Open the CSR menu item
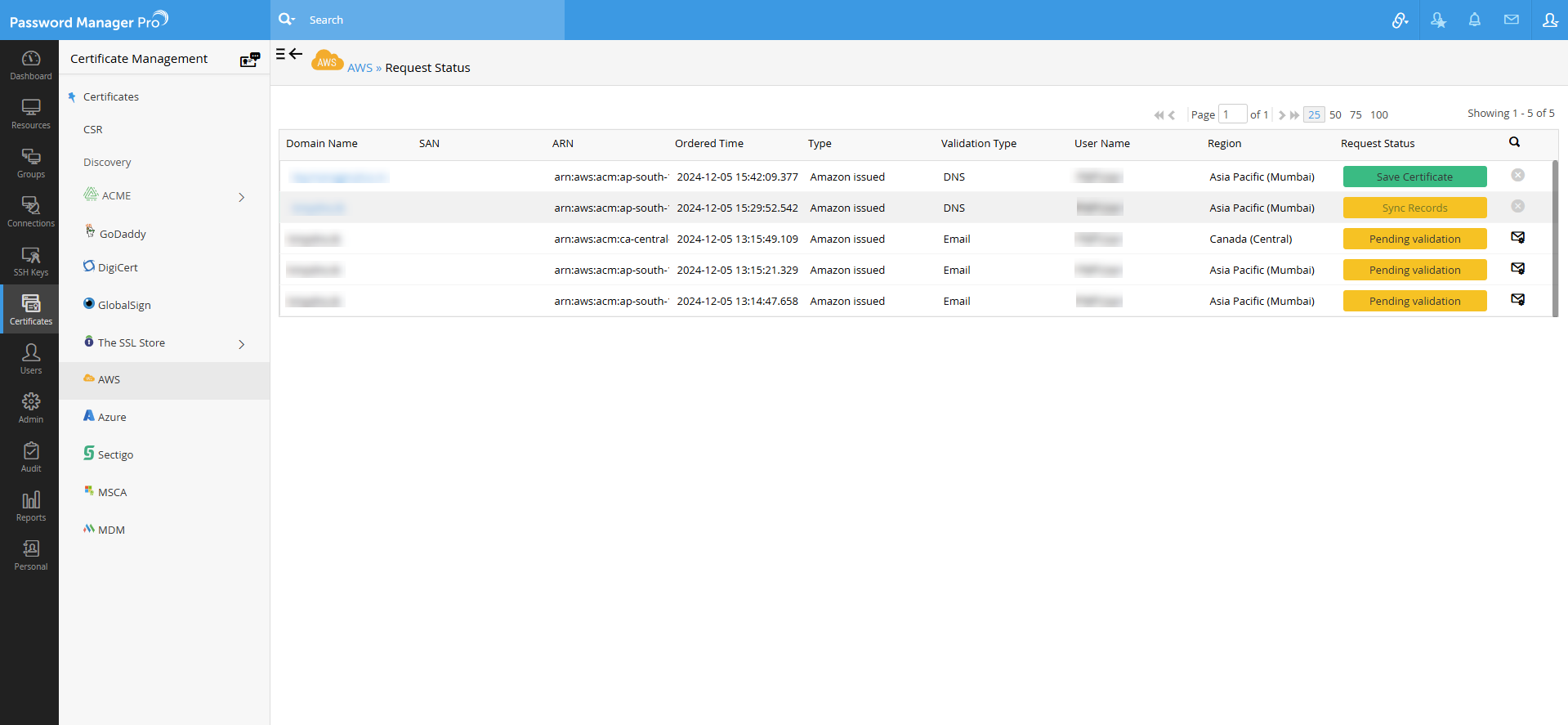 pyautogui.click(x=93, y=129)
